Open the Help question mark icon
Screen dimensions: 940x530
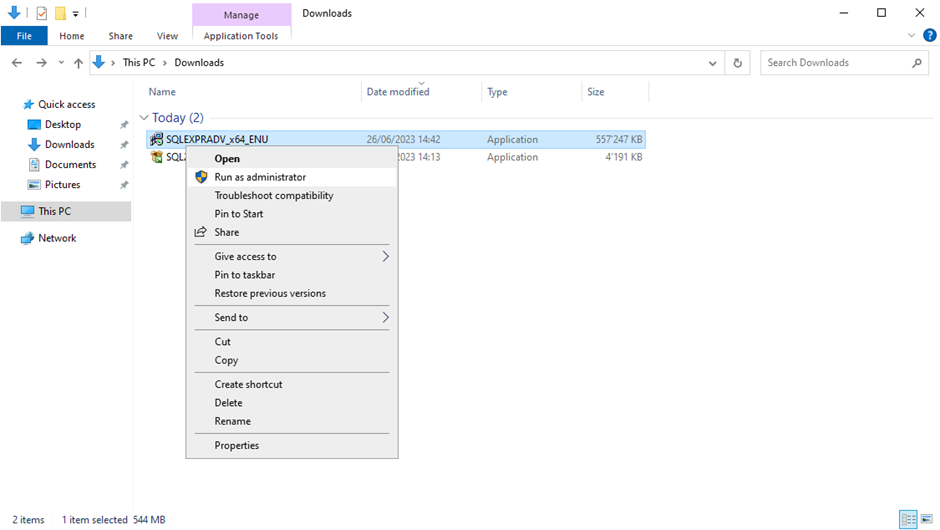coord(930,35)
